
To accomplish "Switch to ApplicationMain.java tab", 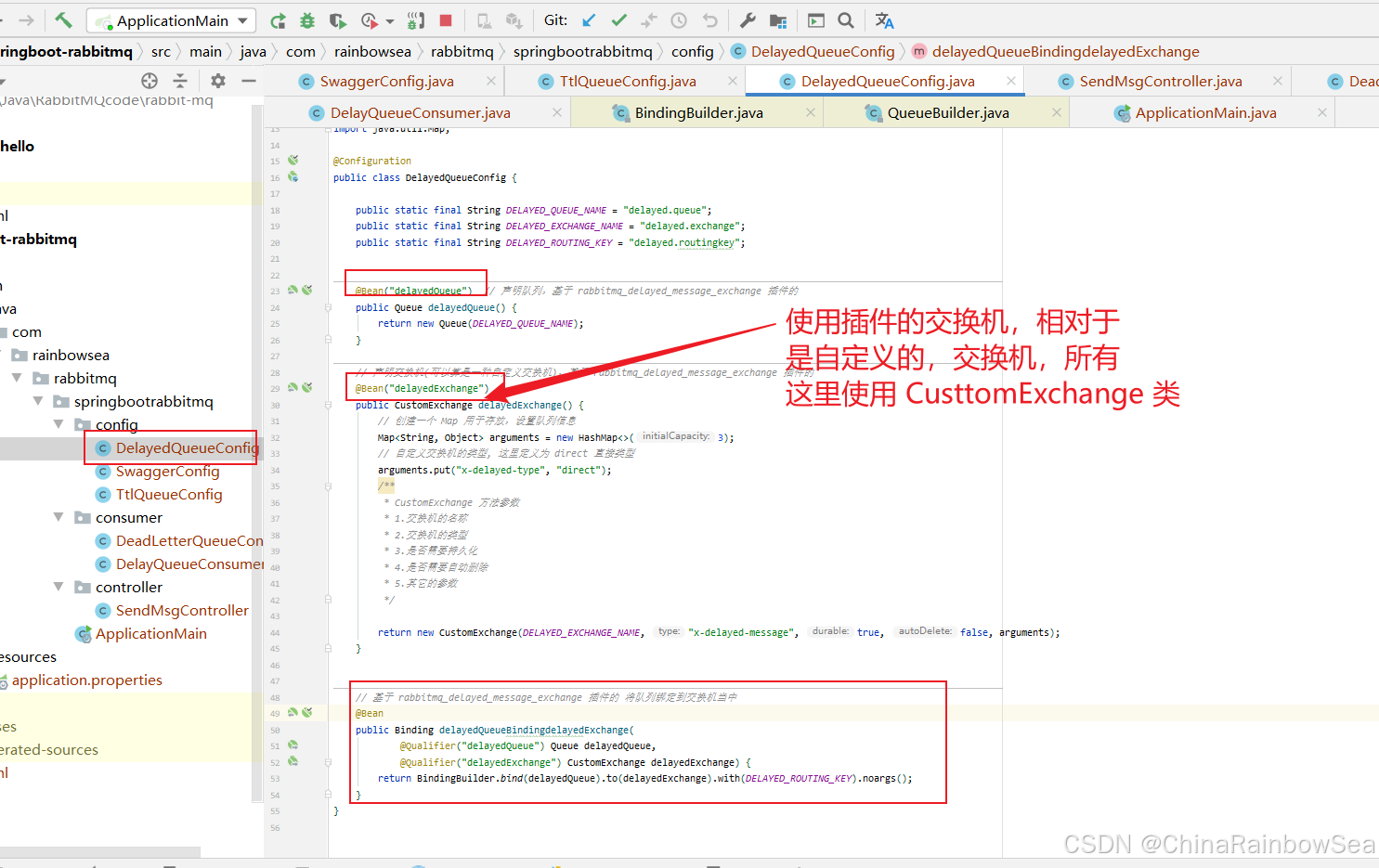I will pyautogui.click(x=1205, y=113).
